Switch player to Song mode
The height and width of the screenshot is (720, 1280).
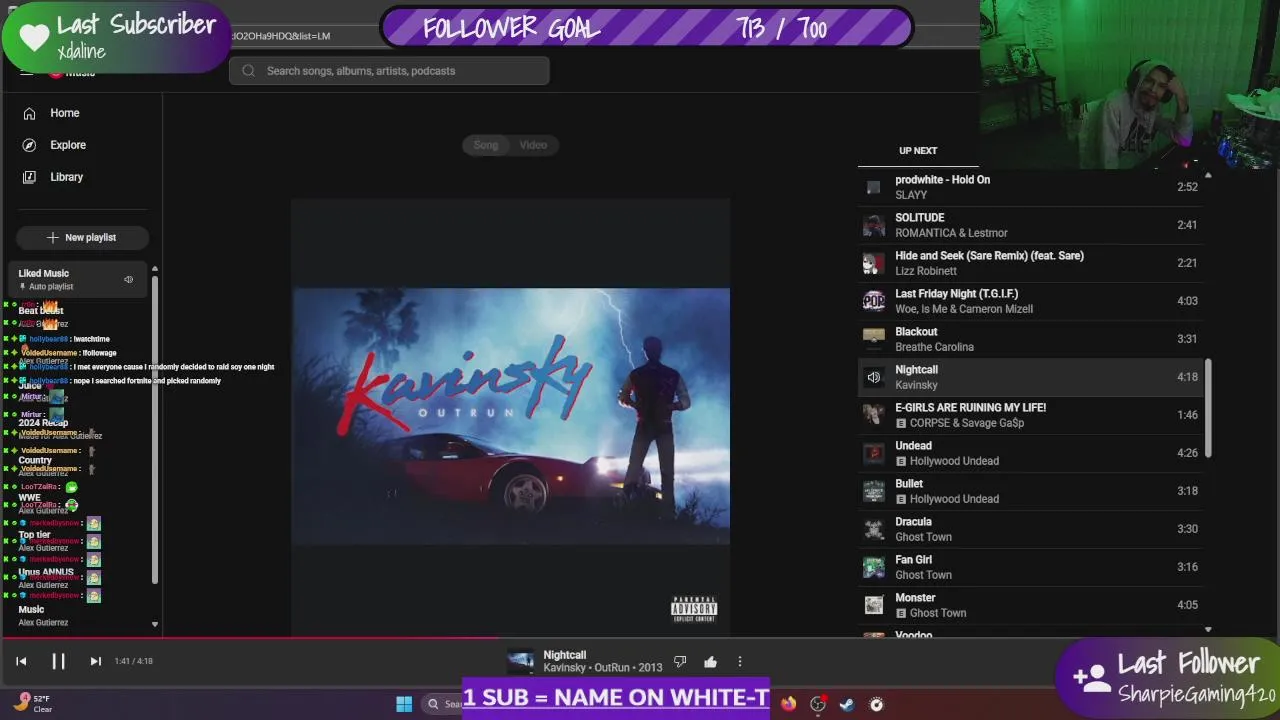486,145
